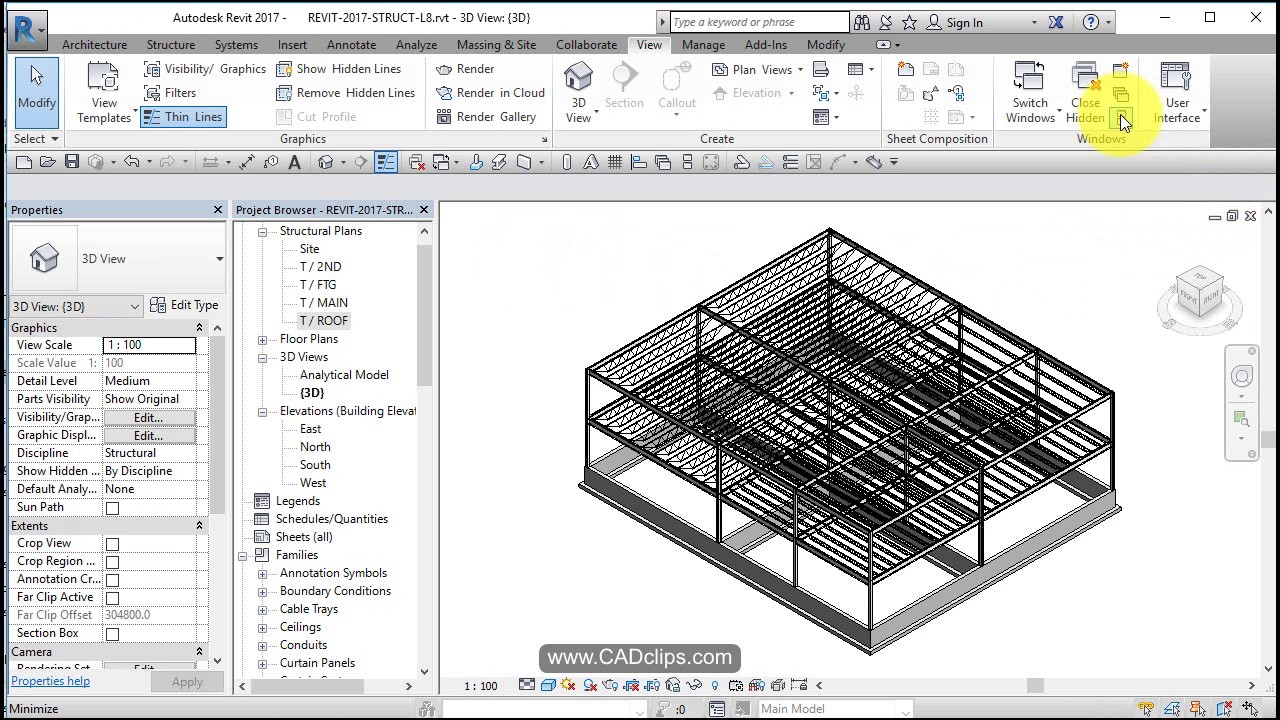Click Close Hidden windows
Screen dimensions: 1280x720
[x=1084, y=88]
